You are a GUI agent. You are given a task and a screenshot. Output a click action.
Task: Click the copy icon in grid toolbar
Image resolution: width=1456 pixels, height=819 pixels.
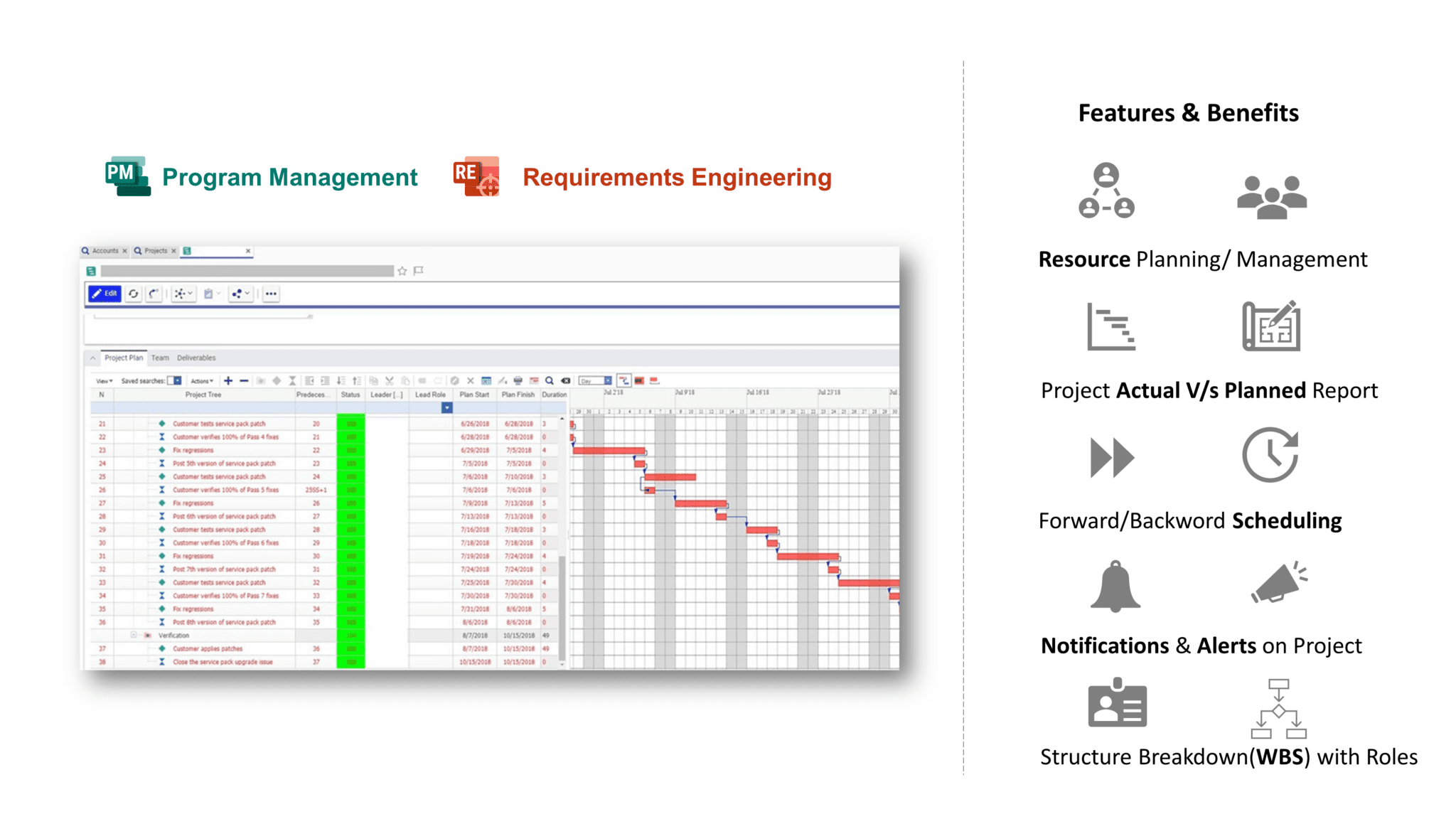click(x=373, y=381)
